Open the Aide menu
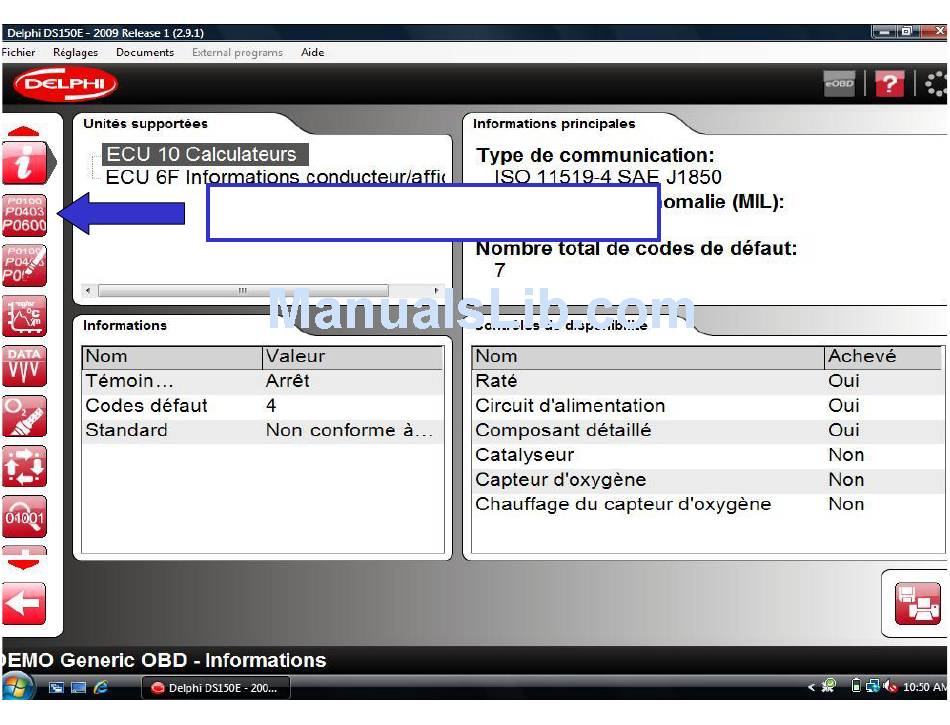This screenshot has height=725, width=950. (x=313, y=52)
